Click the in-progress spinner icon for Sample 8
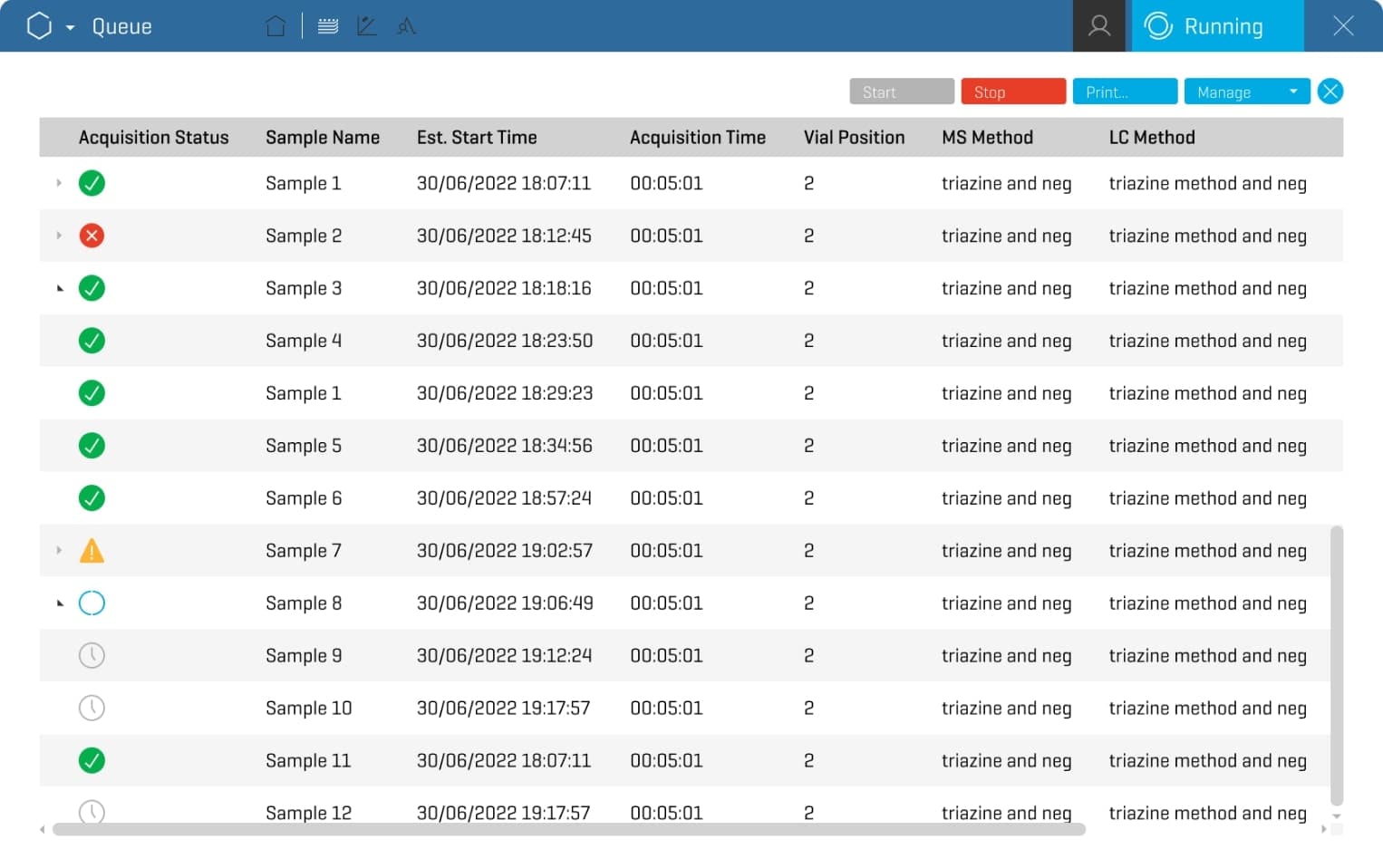Viewport: 1383px width, 868px height. [92, 603]
